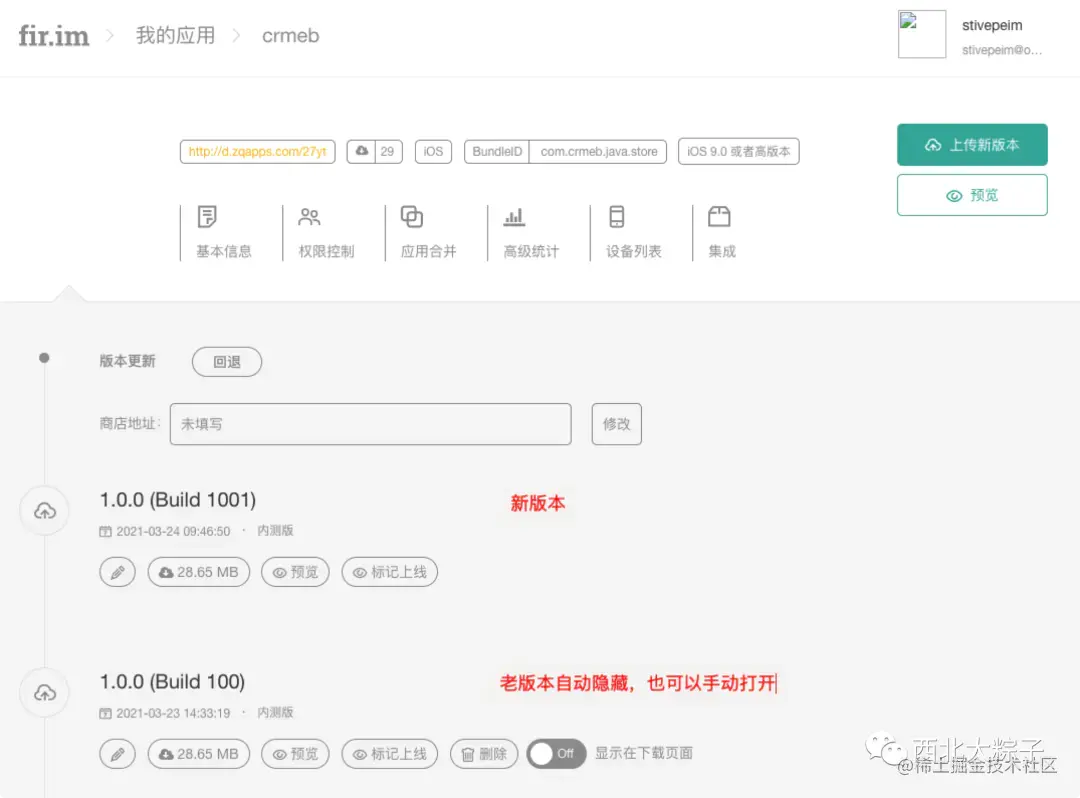The width and height of the screenshot is (1080, 798).
Task: Go to 我的应用 breadcrumb
Action: (x=176, y=35)
